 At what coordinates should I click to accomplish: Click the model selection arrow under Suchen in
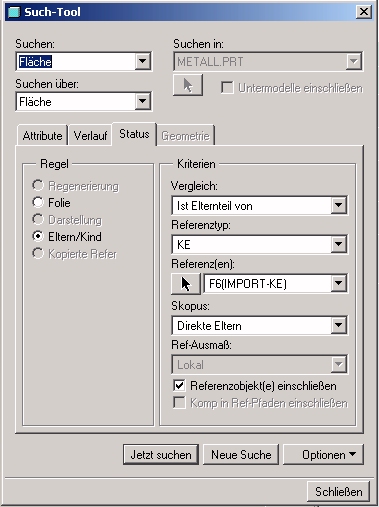pyautogui.click(x=188, y=85)
